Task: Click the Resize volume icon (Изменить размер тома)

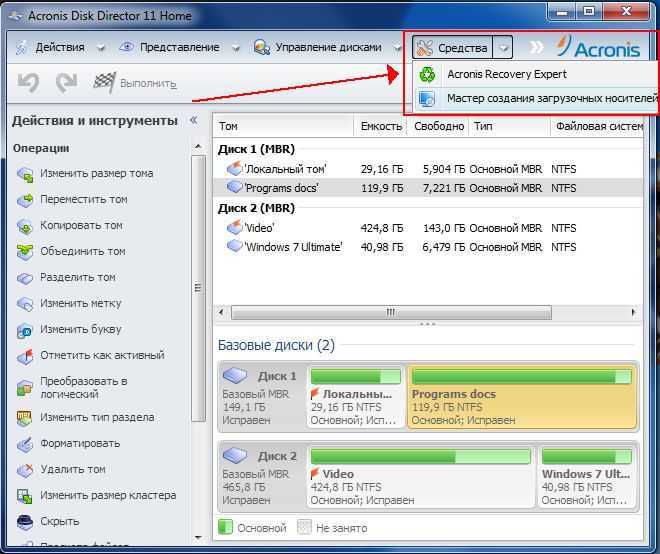Action: pos(25,174)
